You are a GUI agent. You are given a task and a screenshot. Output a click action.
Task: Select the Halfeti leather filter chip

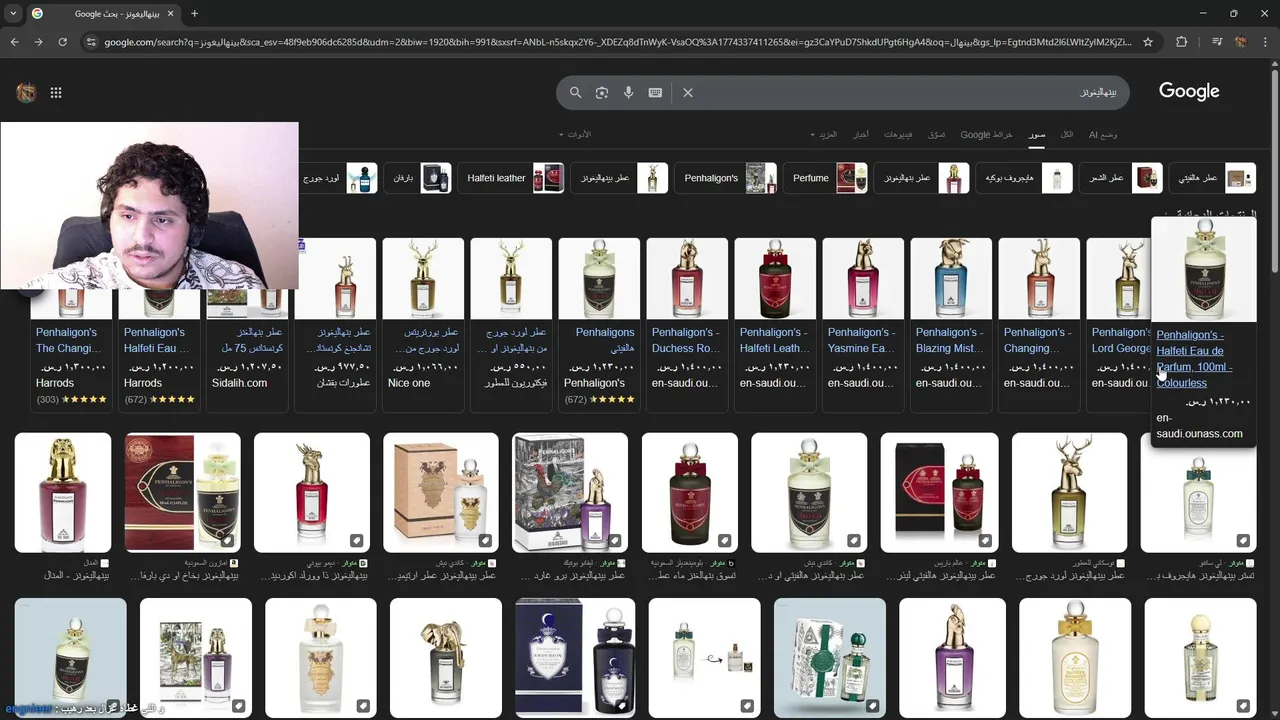pos(513,178)
